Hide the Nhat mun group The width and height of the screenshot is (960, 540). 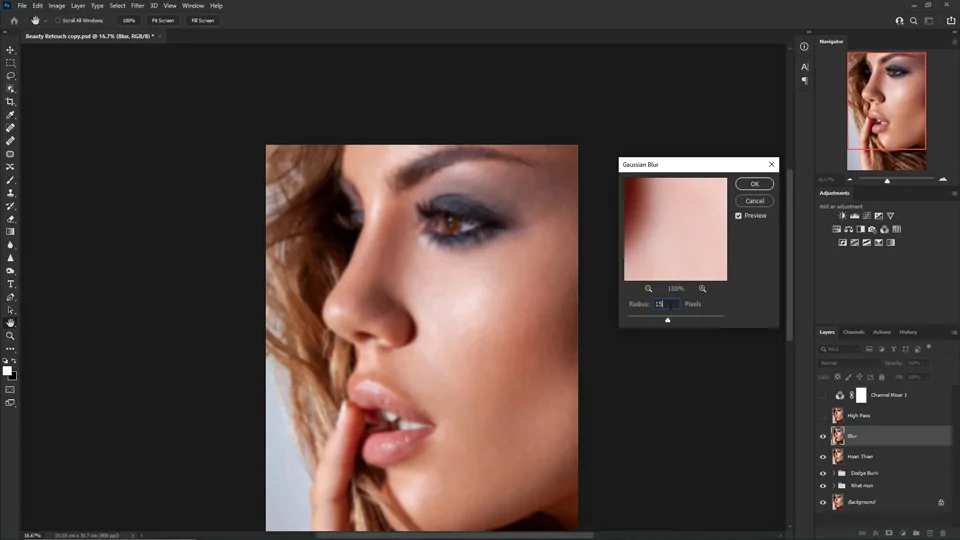click(823, 486)
